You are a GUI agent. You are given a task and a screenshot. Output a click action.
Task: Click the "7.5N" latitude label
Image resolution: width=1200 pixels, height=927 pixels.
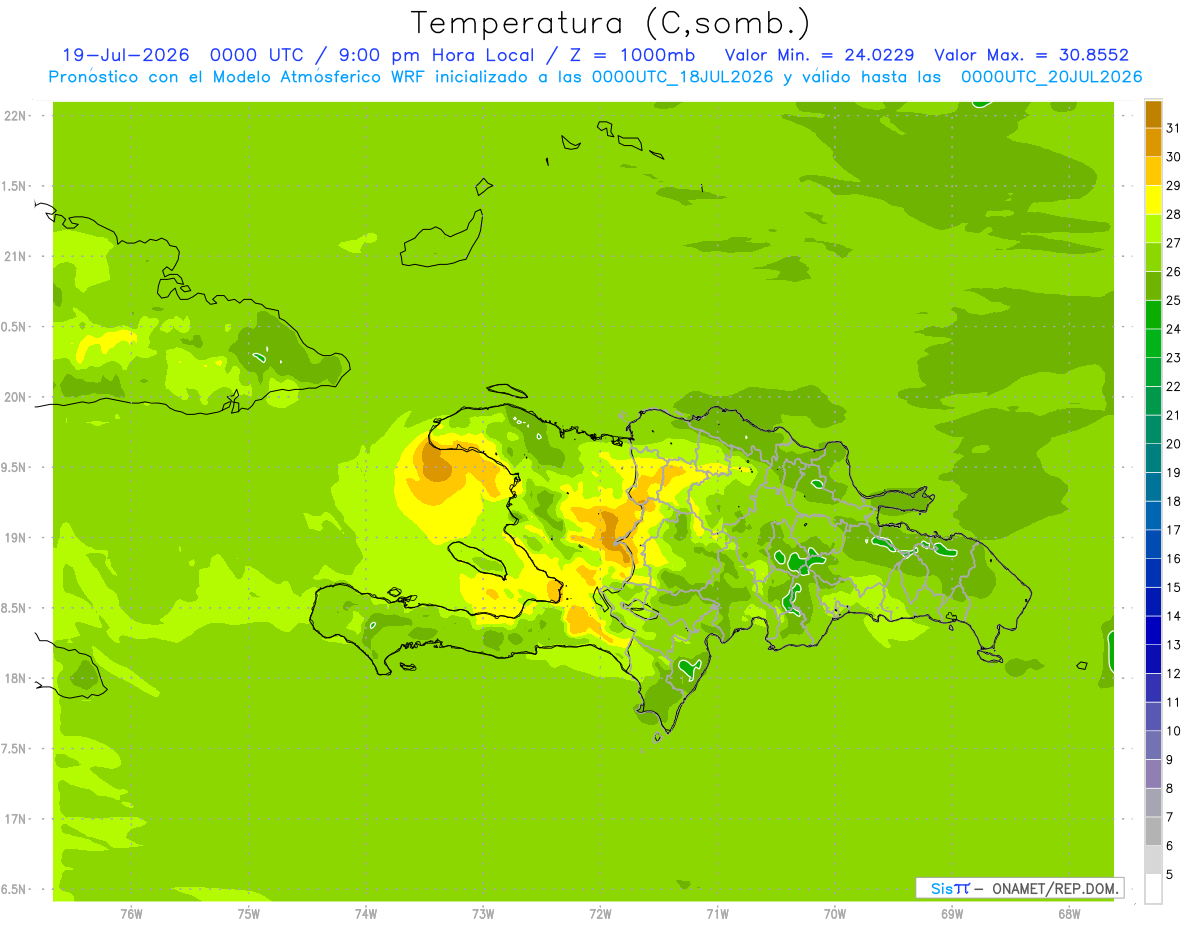point(15,749)
